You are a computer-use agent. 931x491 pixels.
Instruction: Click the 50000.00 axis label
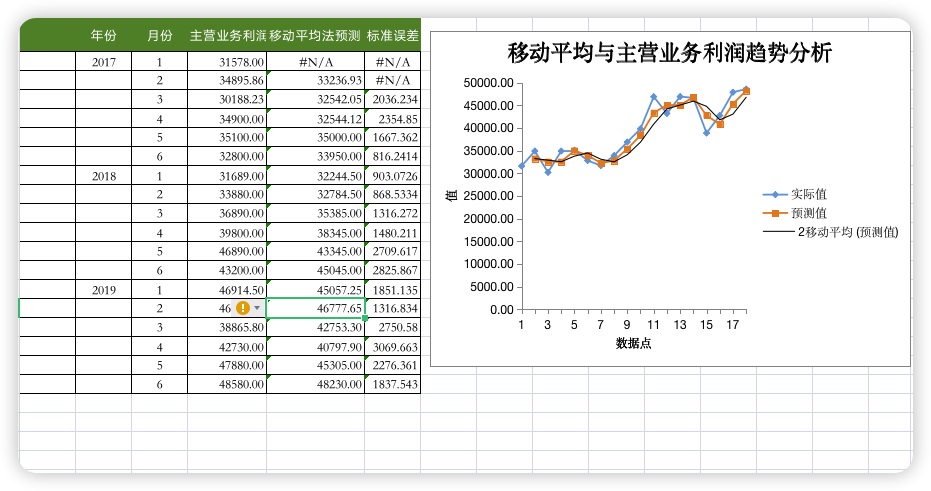tap(489, 83)
